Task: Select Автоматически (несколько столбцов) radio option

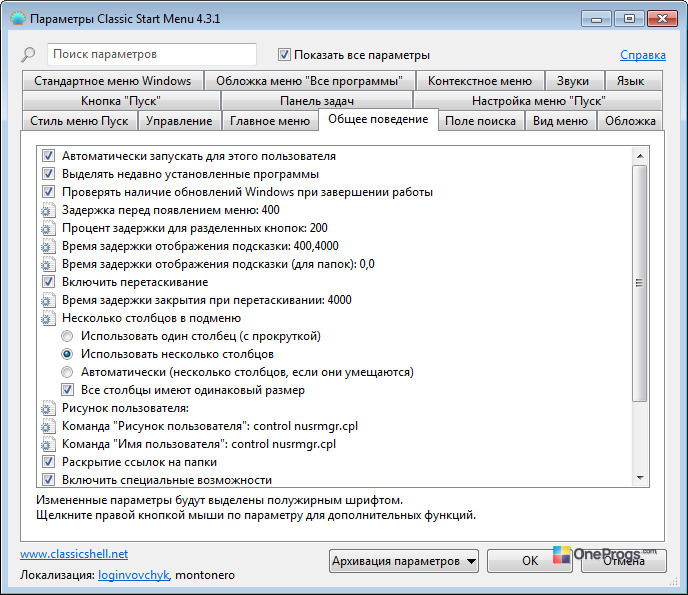Action: click(67, 372)
